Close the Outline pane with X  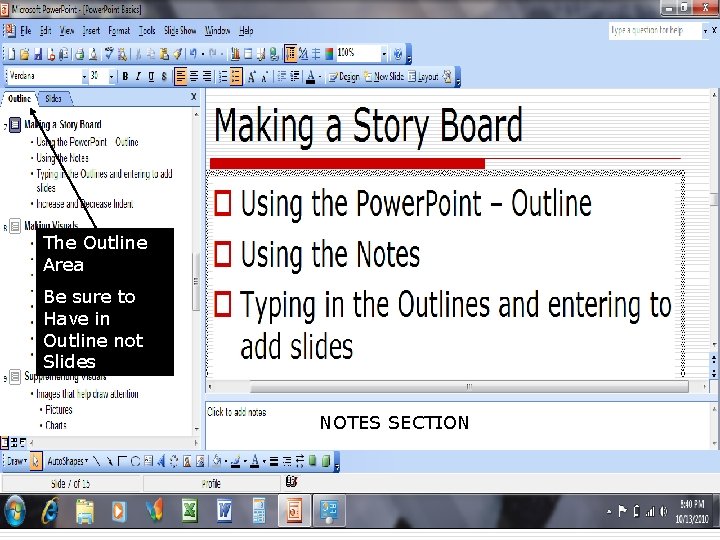pyautogui.click(x=193, y=97)
